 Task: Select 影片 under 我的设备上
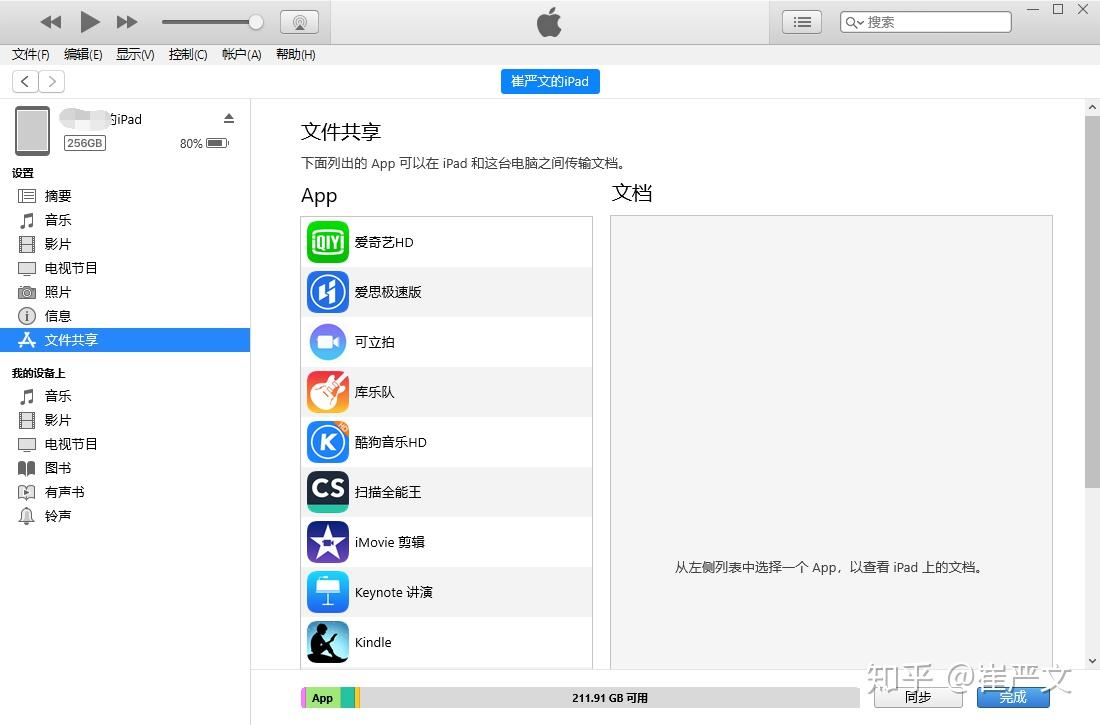(125, 420)
